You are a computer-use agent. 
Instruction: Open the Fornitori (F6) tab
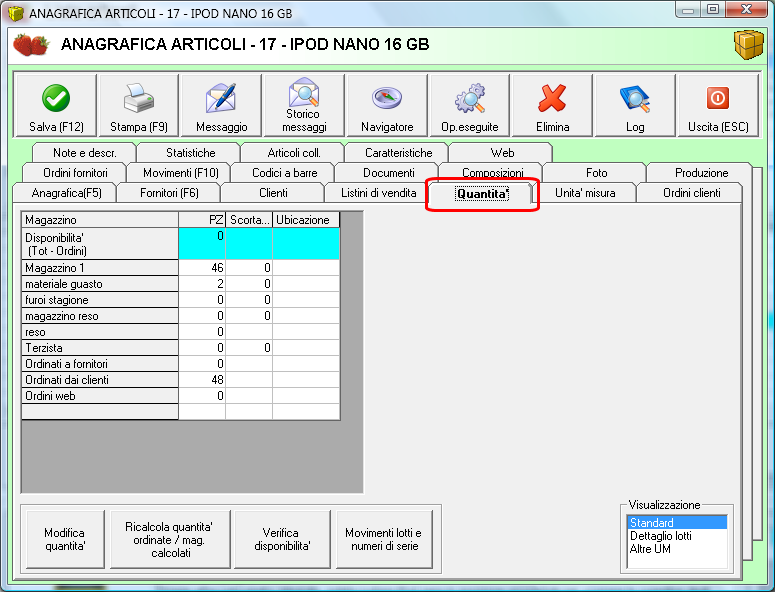click(x=169, y=193)
